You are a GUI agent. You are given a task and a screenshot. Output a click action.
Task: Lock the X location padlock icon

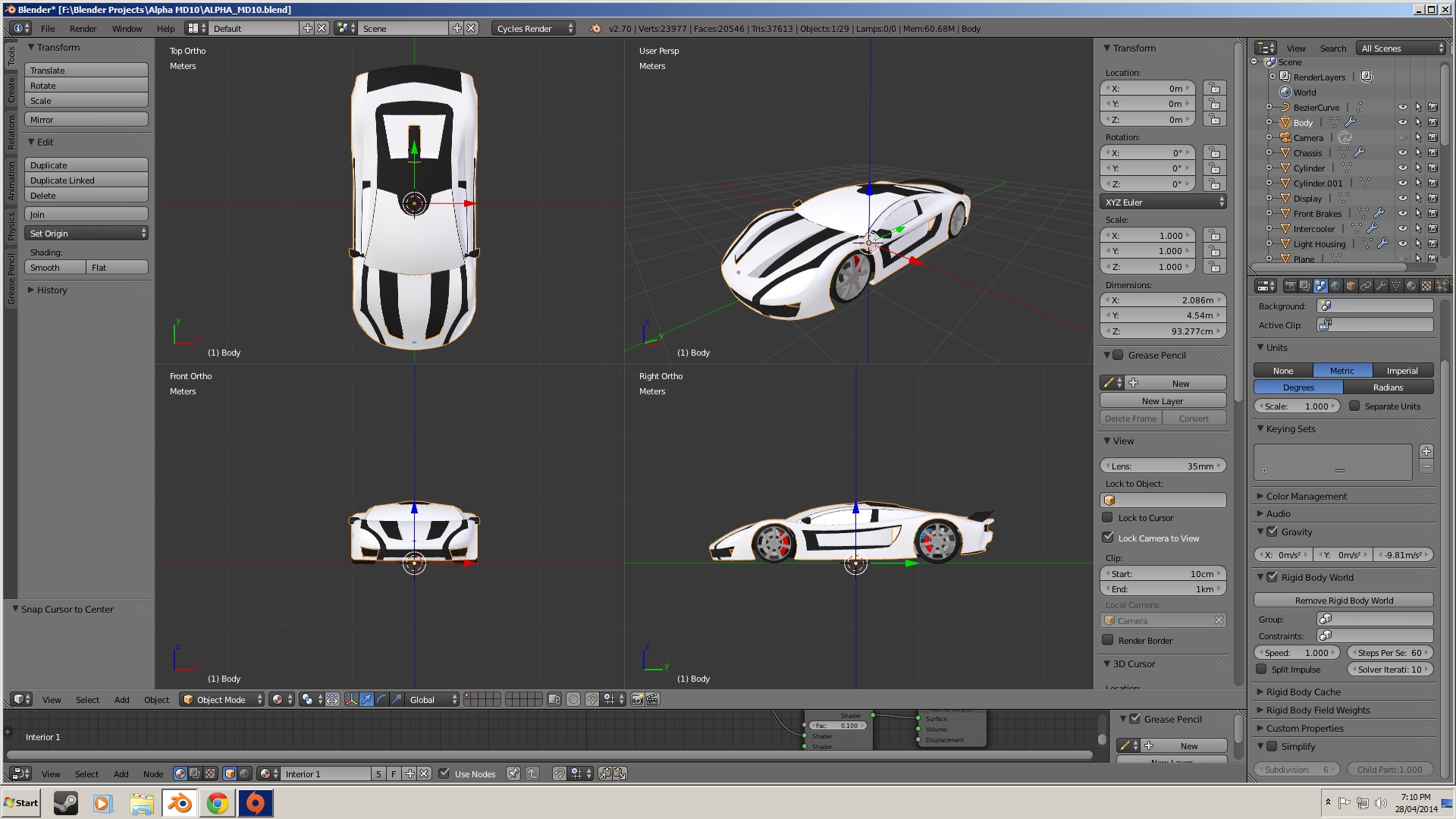[x=1214, y=88]
